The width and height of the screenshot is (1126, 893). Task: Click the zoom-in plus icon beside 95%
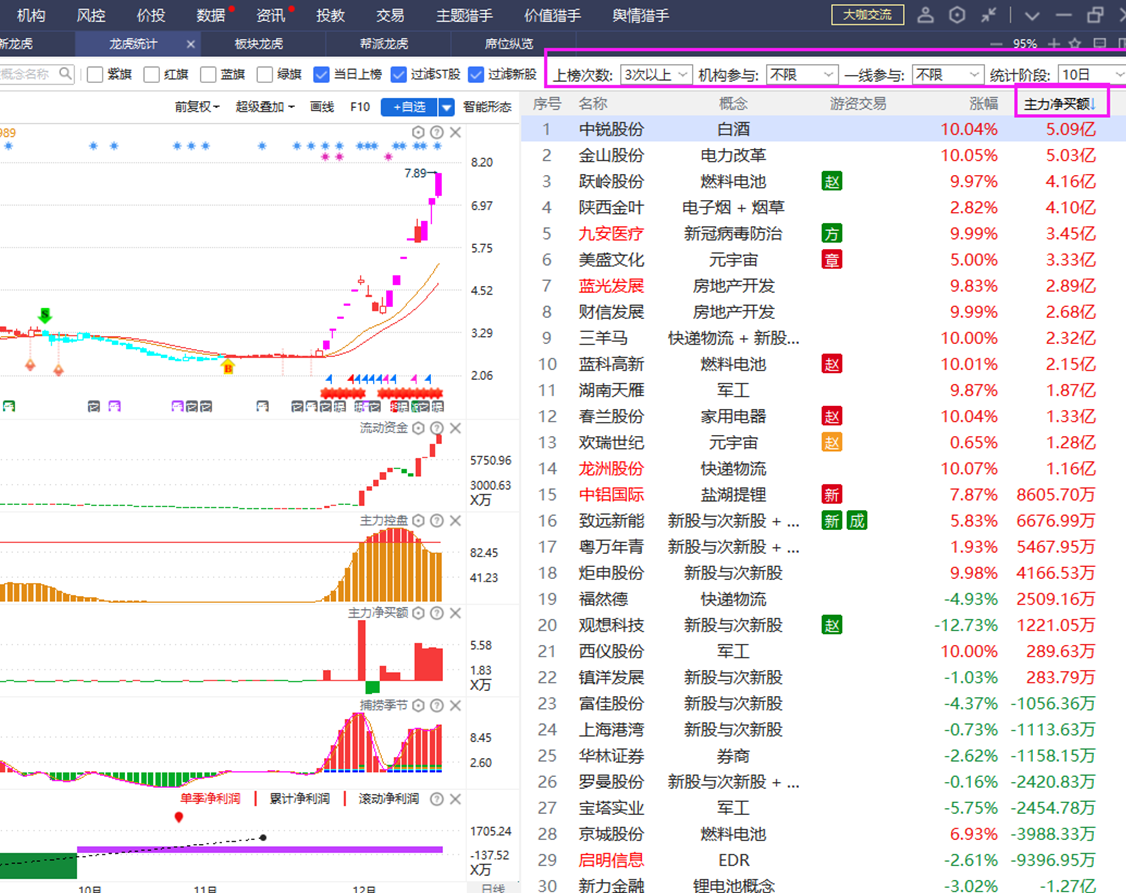[x=1053, y=44]
